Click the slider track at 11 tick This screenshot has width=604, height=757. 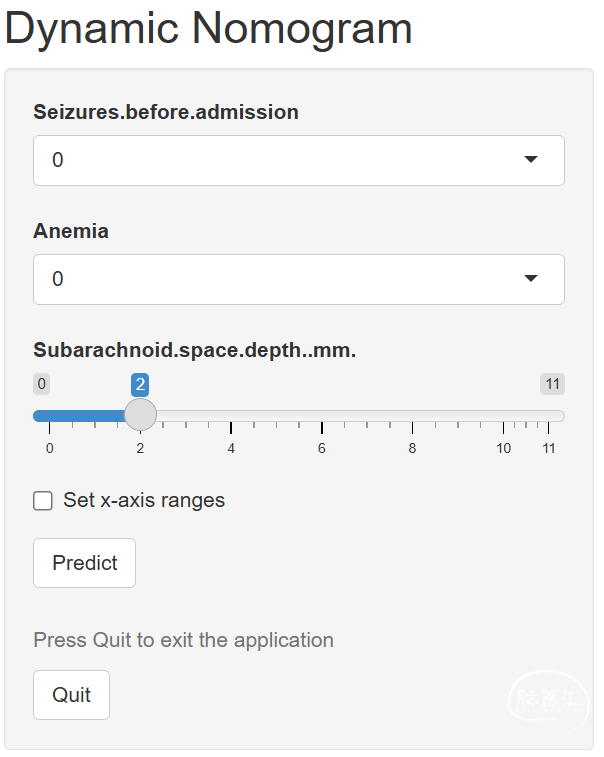click(548, 416)
